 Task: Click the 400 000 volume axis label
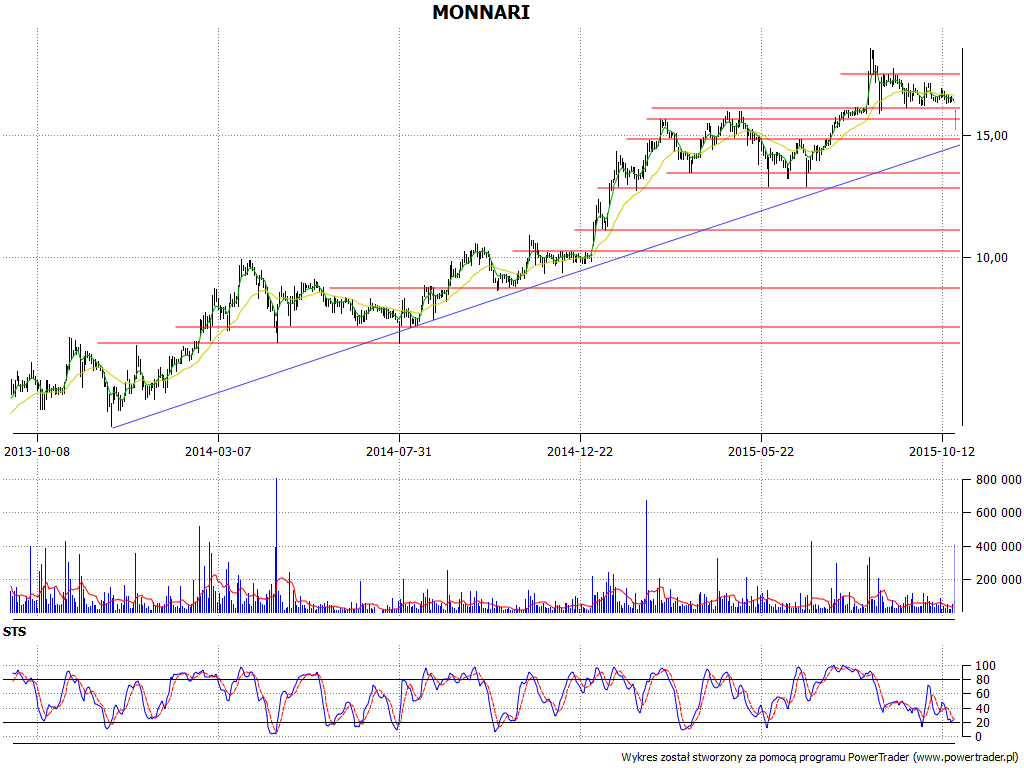(x=999, y=547)
